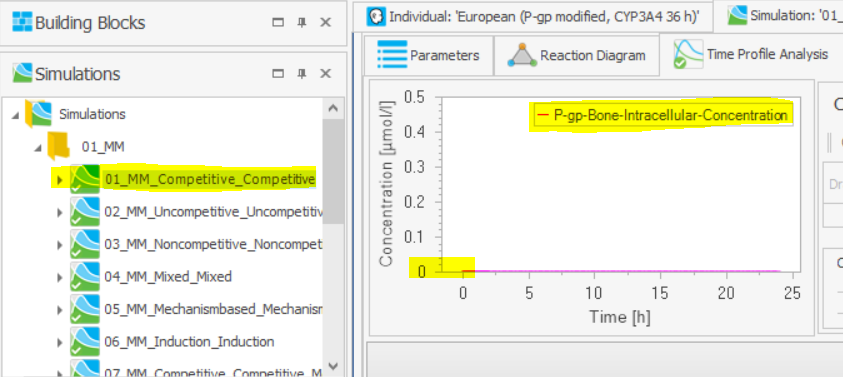The width and height of the screenshot is (843, 377).
Task: Open the Time Profile Analysis tab
Action: (x=751, y=54)
